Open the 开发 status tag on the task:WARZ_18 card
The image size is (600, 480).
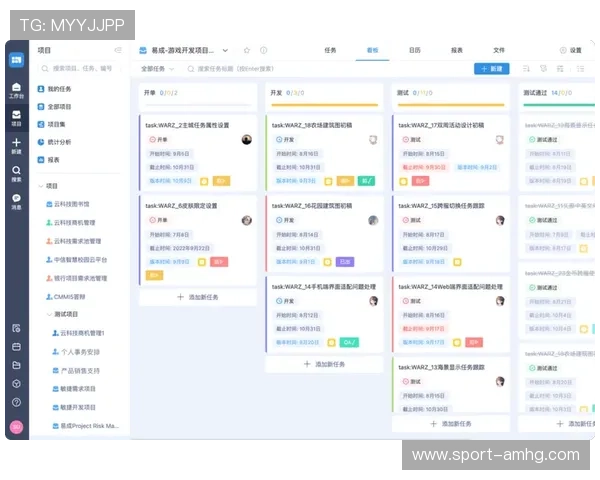[x=285, y=140]
